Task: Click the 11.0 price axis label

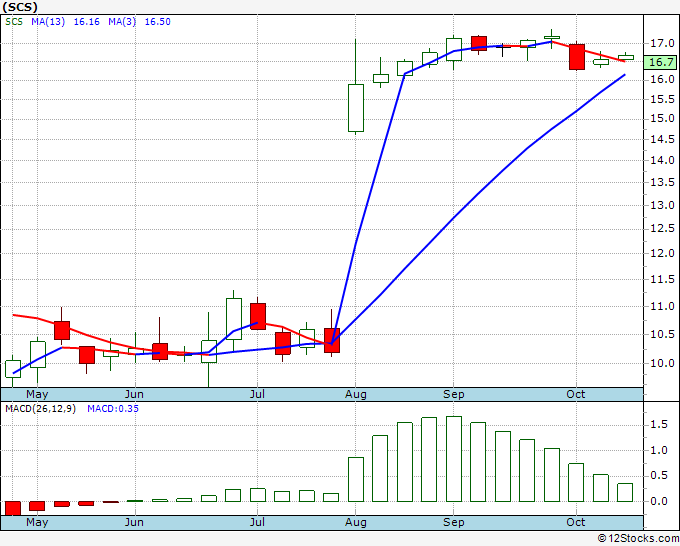Action: (662, 307)
